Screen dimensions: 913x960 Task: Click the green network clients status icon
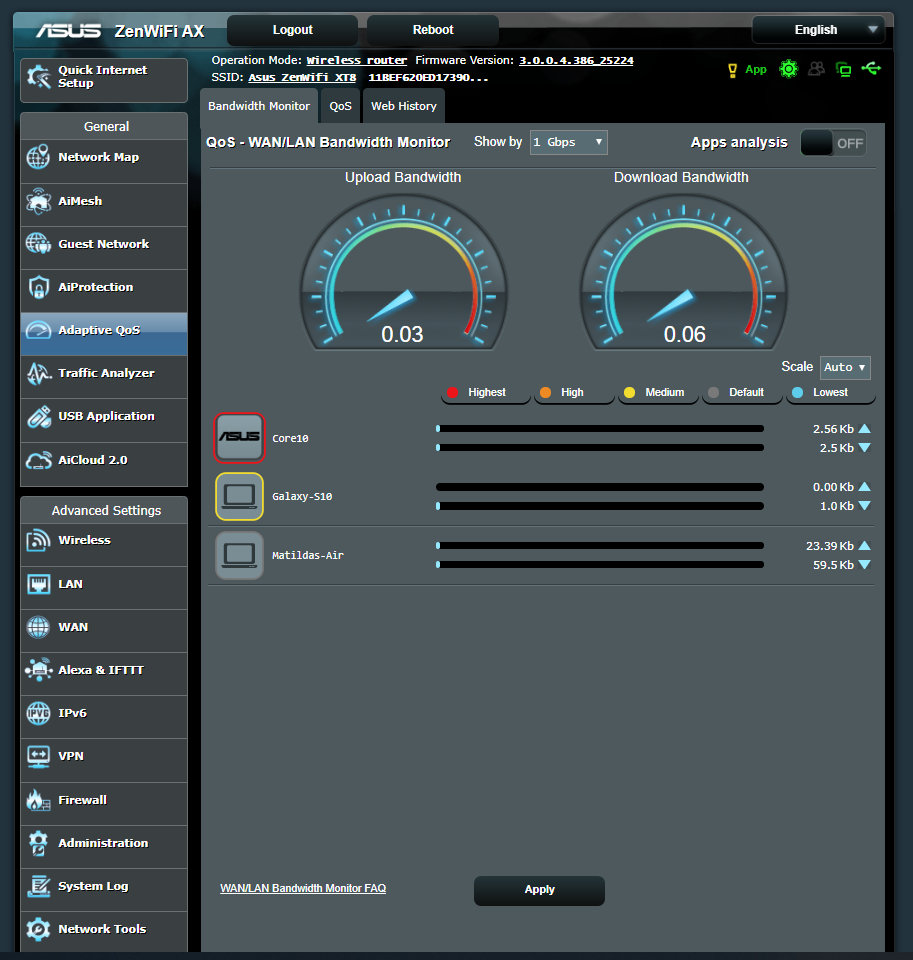pyautogui.click(x=844, y=69)
